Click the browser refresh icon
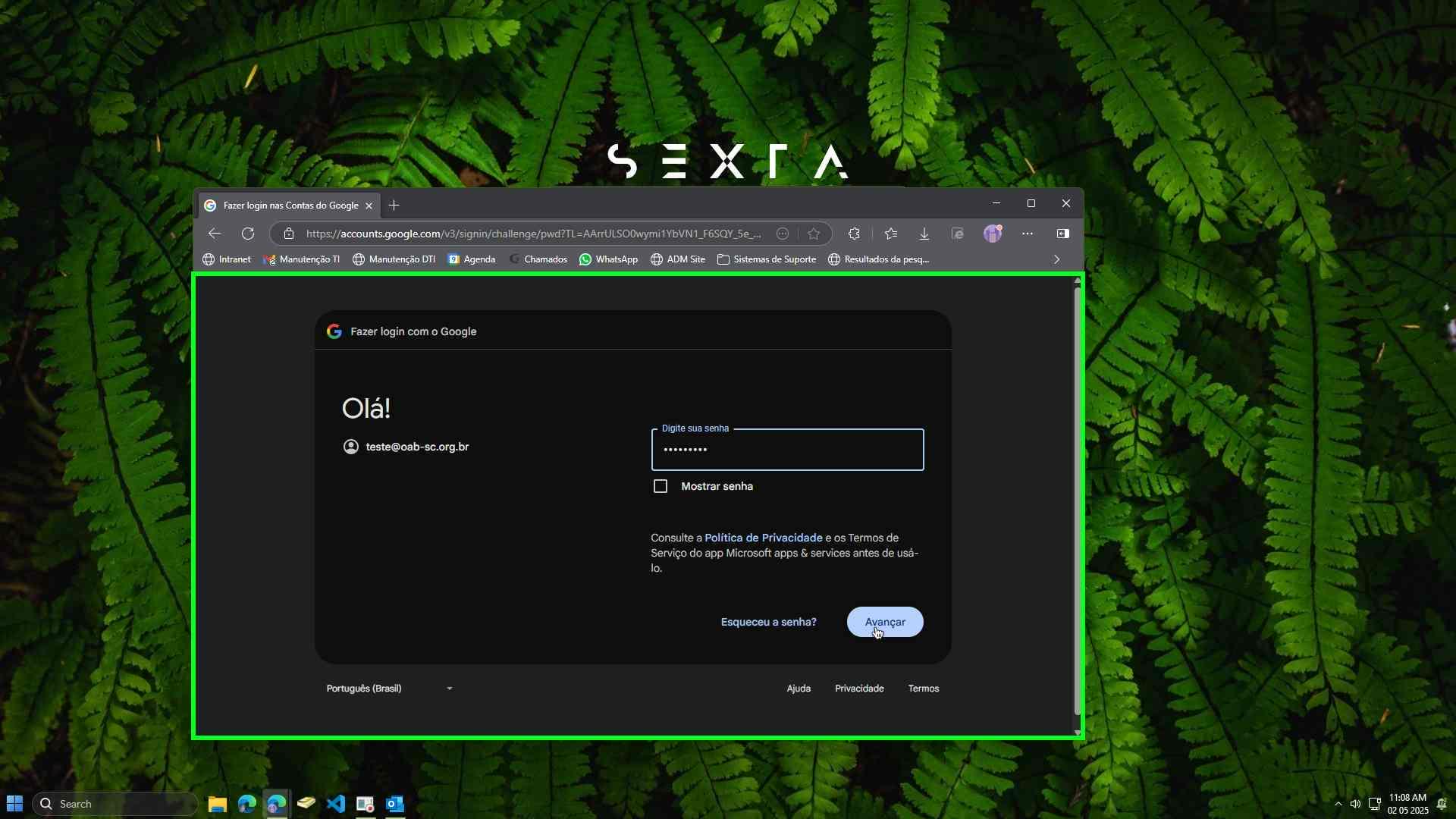 tap(248, 234)
